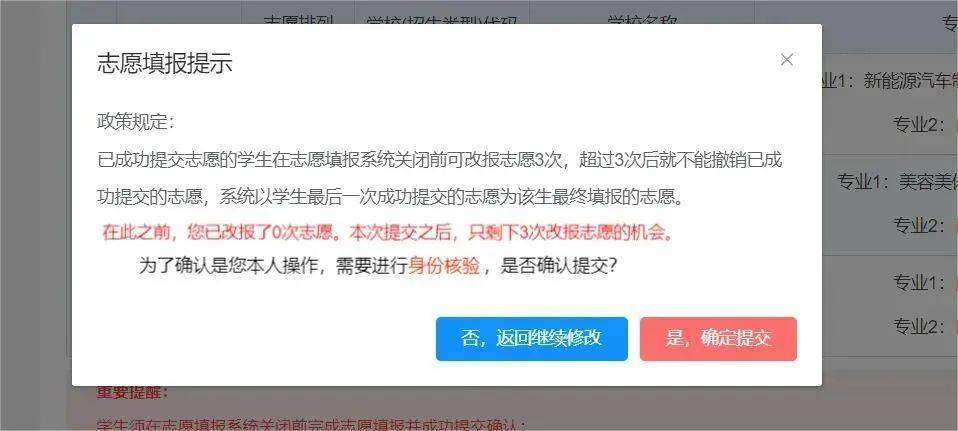The width and height of the screenshot is (958, 431).
Task: Click the 学校(招生类型)代码 column header
Action: click(442, 20)
